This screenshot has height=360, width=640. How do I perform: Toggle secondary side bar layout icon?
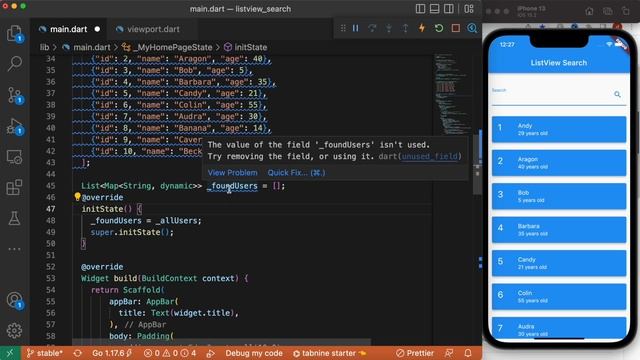click(448, 9)
